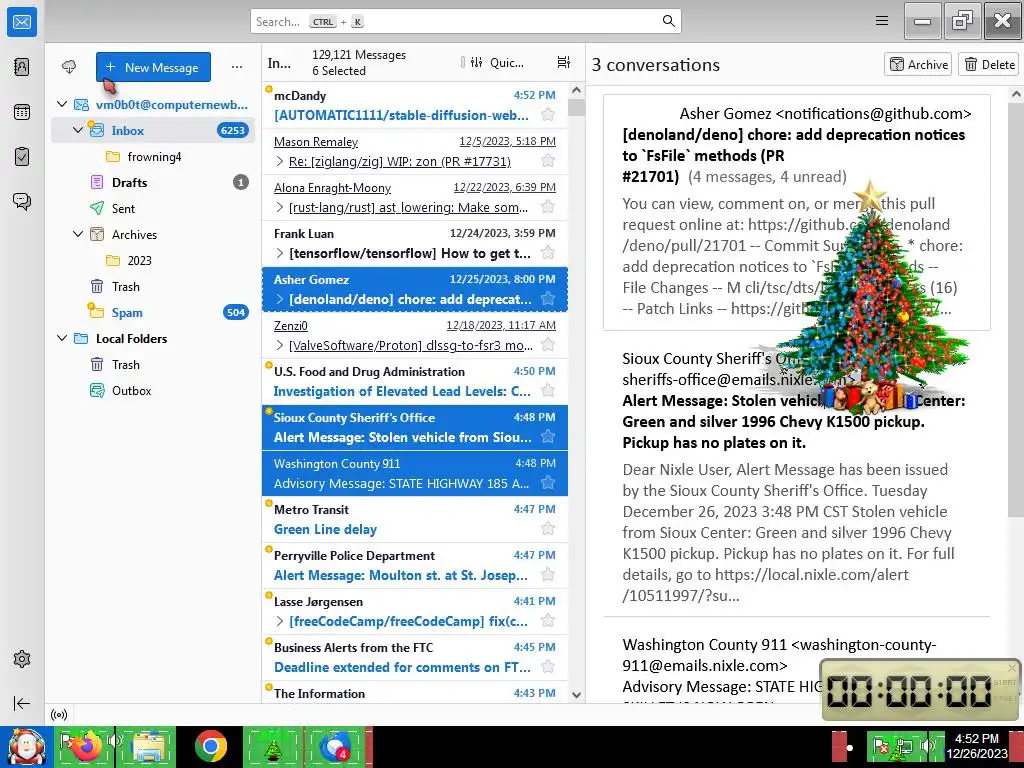The height and width of the screenshot is (768, 1024).
Task: Open the Metro Transit Green Line delay email
Action: [x=415, y=520]
